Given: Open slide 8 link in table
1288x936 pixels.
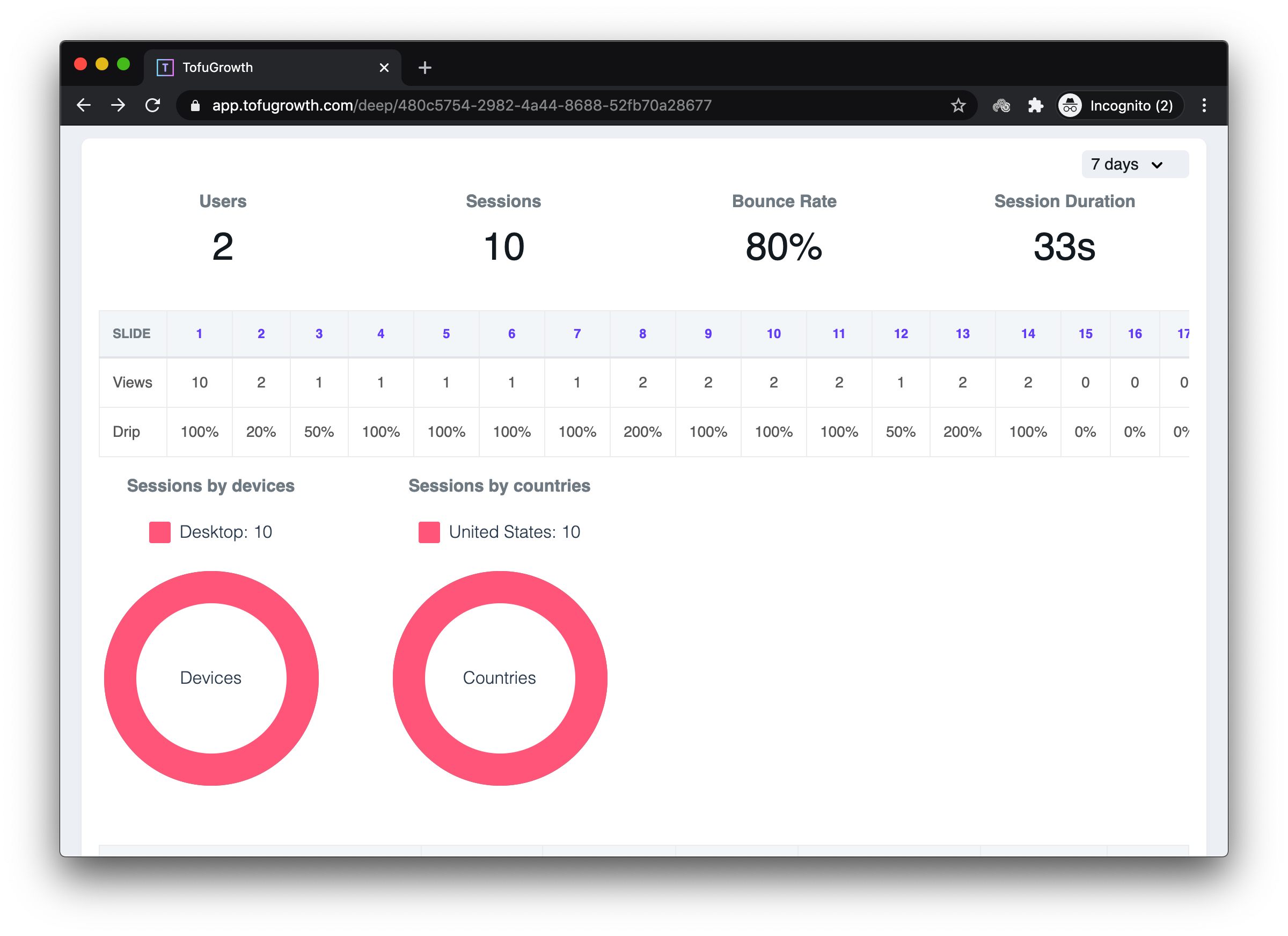Looking at the screenshot, I should coord(642,334).
